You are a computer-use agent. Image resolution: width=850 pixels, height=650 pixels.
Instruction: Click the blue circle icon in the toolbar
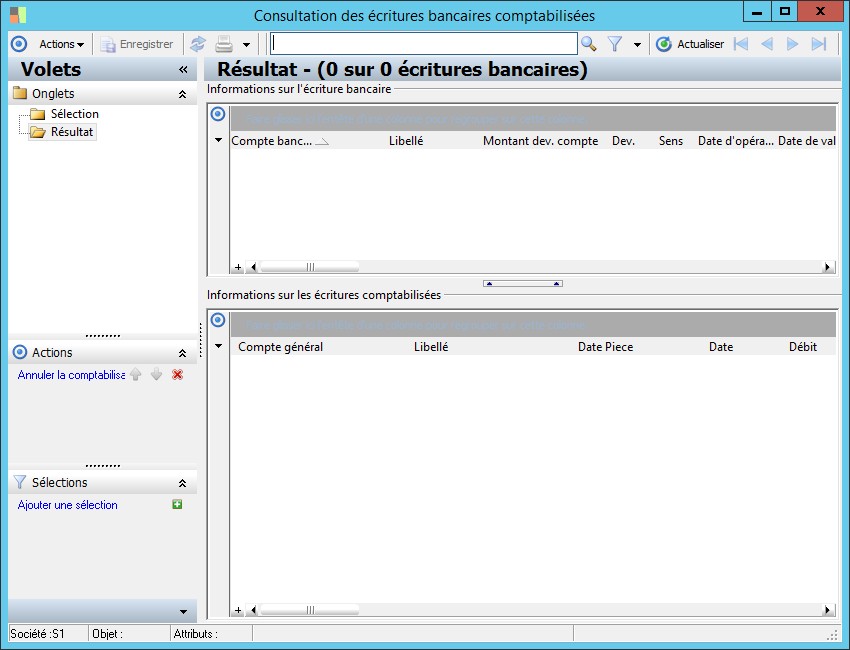[x=19, y=44]
